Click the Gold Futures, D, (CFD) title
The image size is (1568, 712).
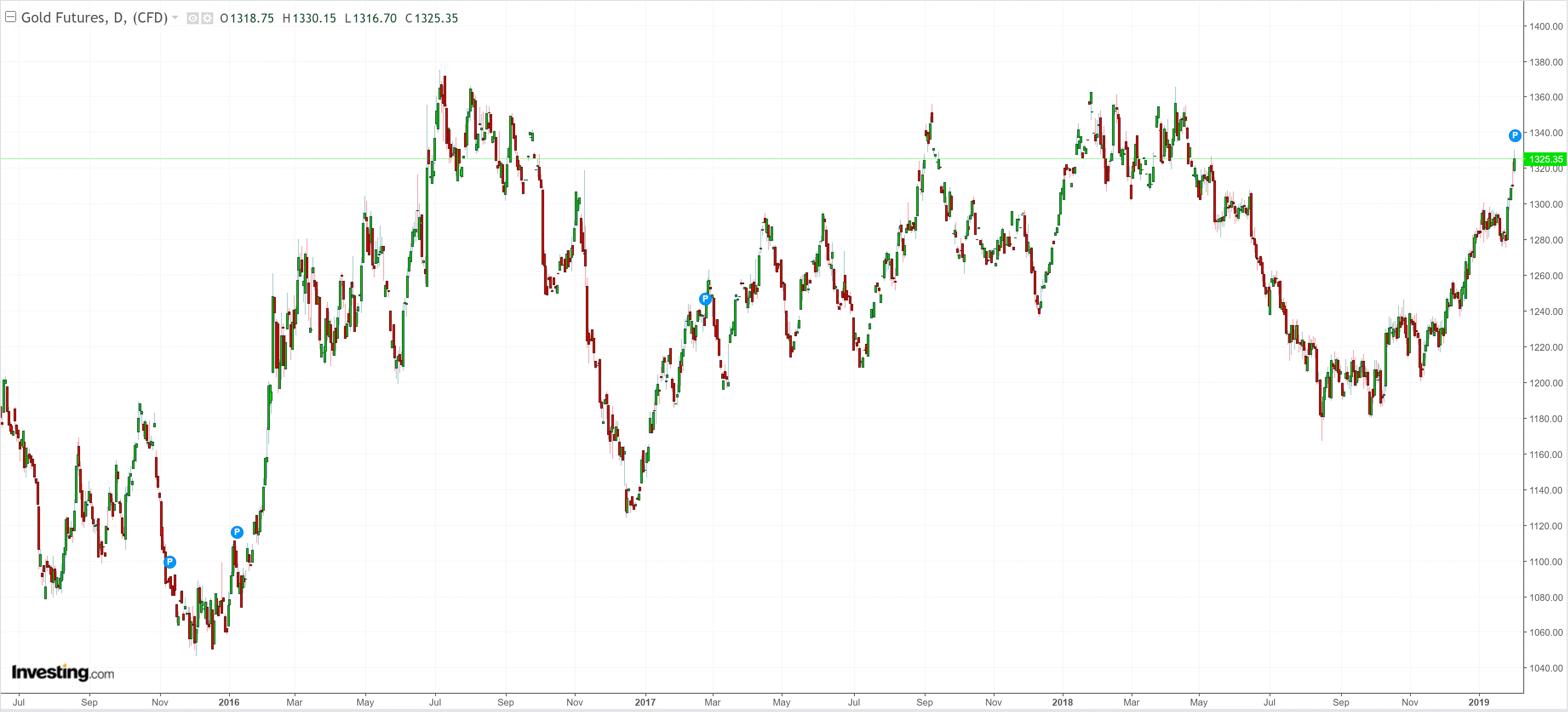point(95,17)
